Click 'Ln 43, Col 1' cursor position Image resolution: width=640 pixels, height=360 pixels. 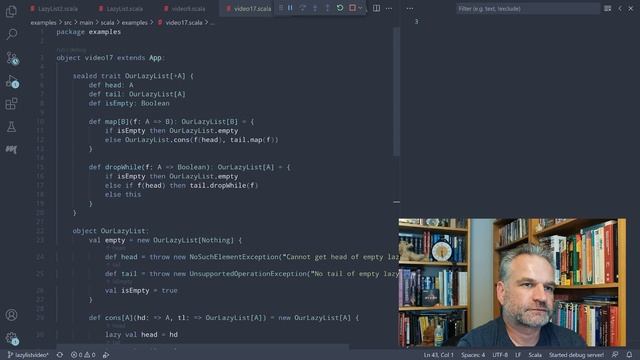coord(438,355)
